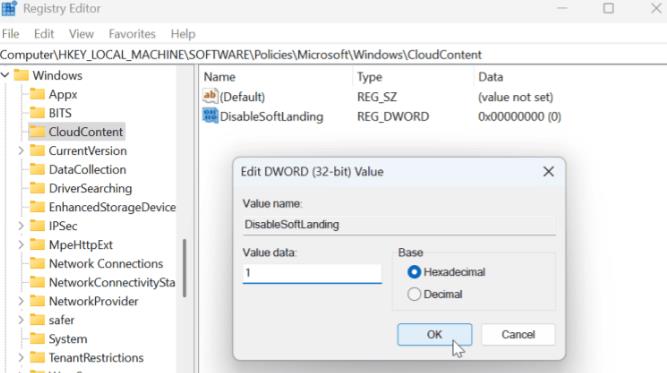Maximize the Registry Editor window
Screen dimensions: 667x373
(608, 8)
